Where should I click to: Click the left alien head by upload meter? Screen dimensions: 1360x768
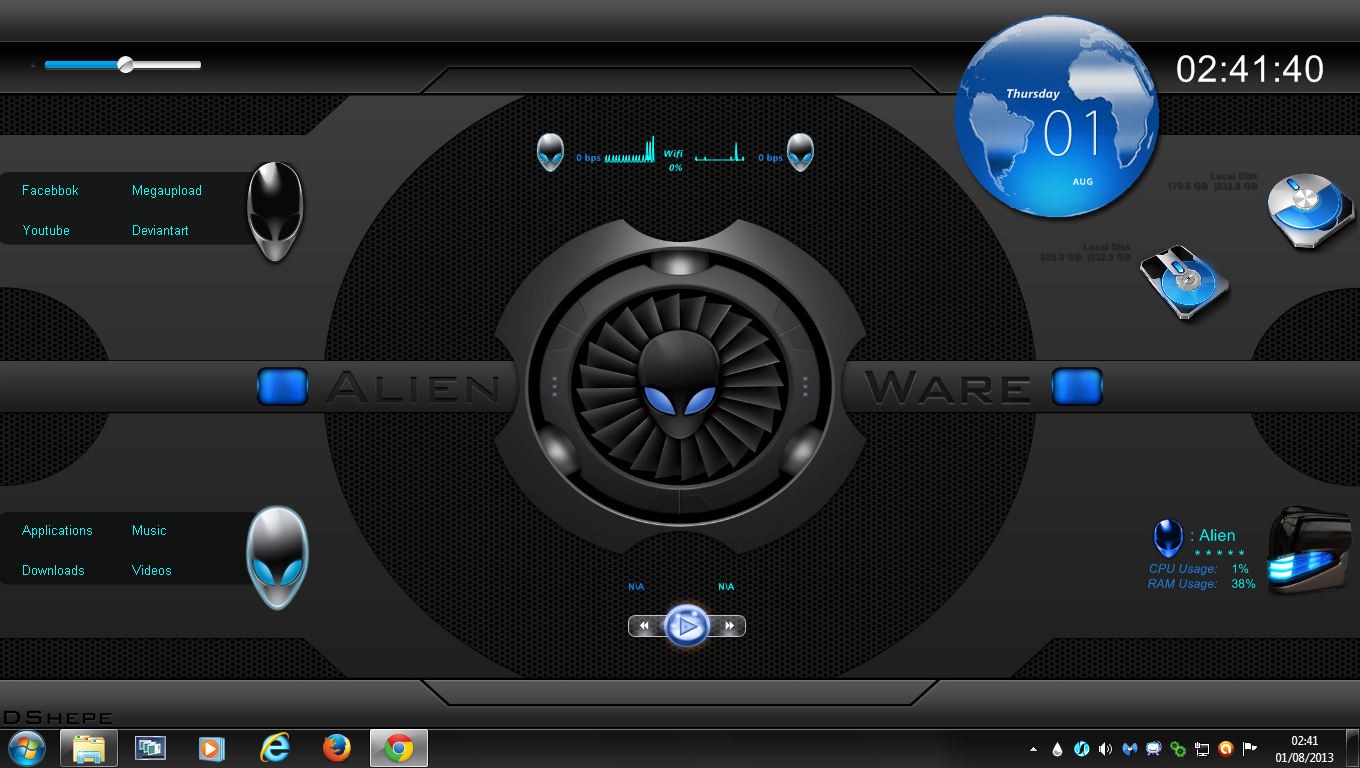pos(550,152)
